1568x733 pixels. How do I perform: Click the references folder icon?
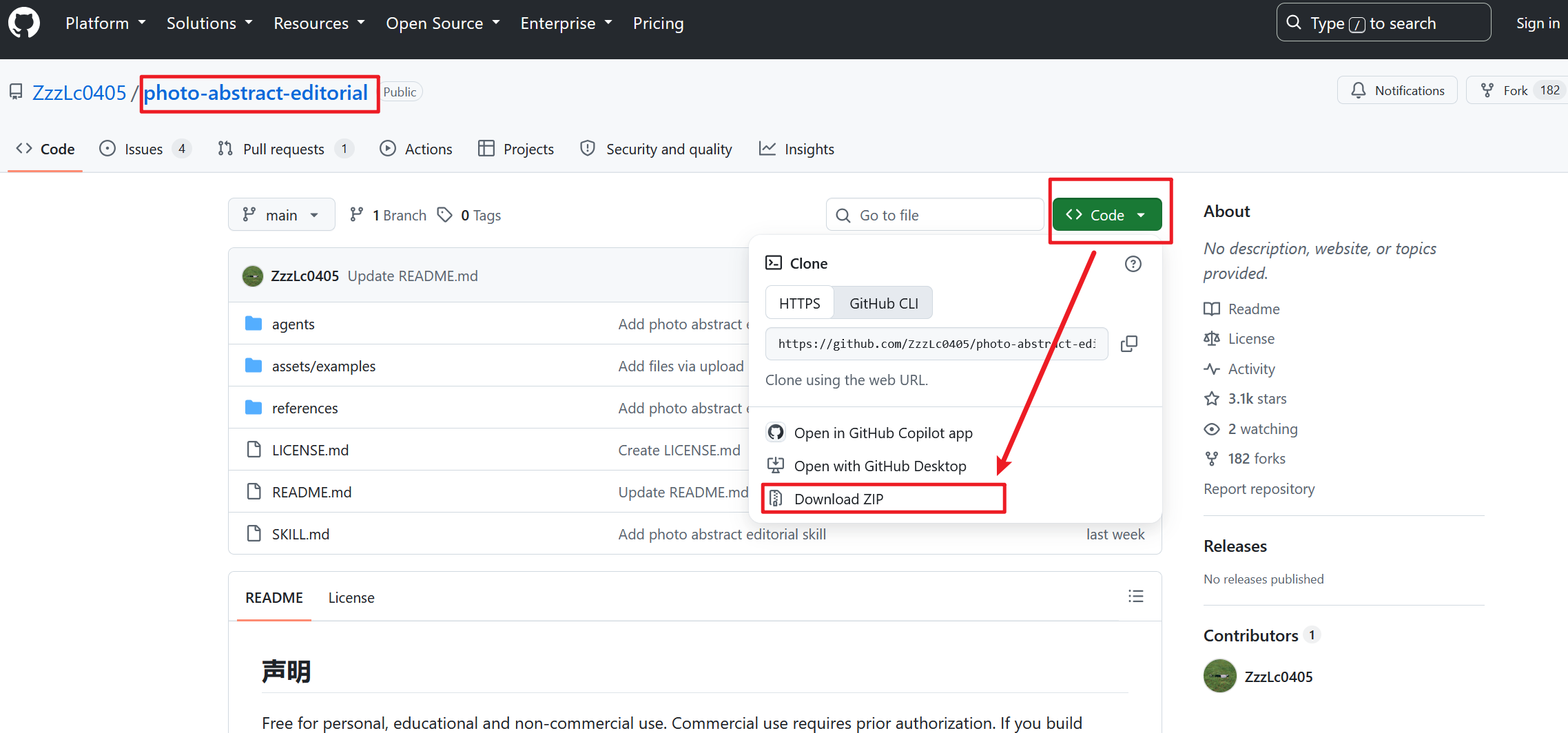pyautogui.click(x=254, y=408)
